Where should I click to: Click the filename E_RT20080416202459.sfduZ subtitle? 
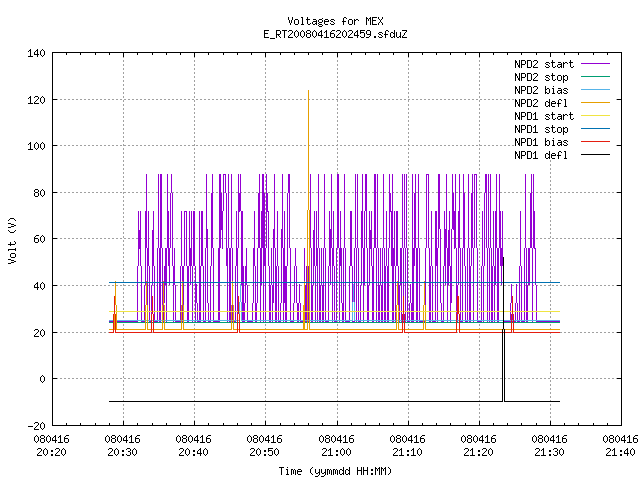tap(335, 34)
